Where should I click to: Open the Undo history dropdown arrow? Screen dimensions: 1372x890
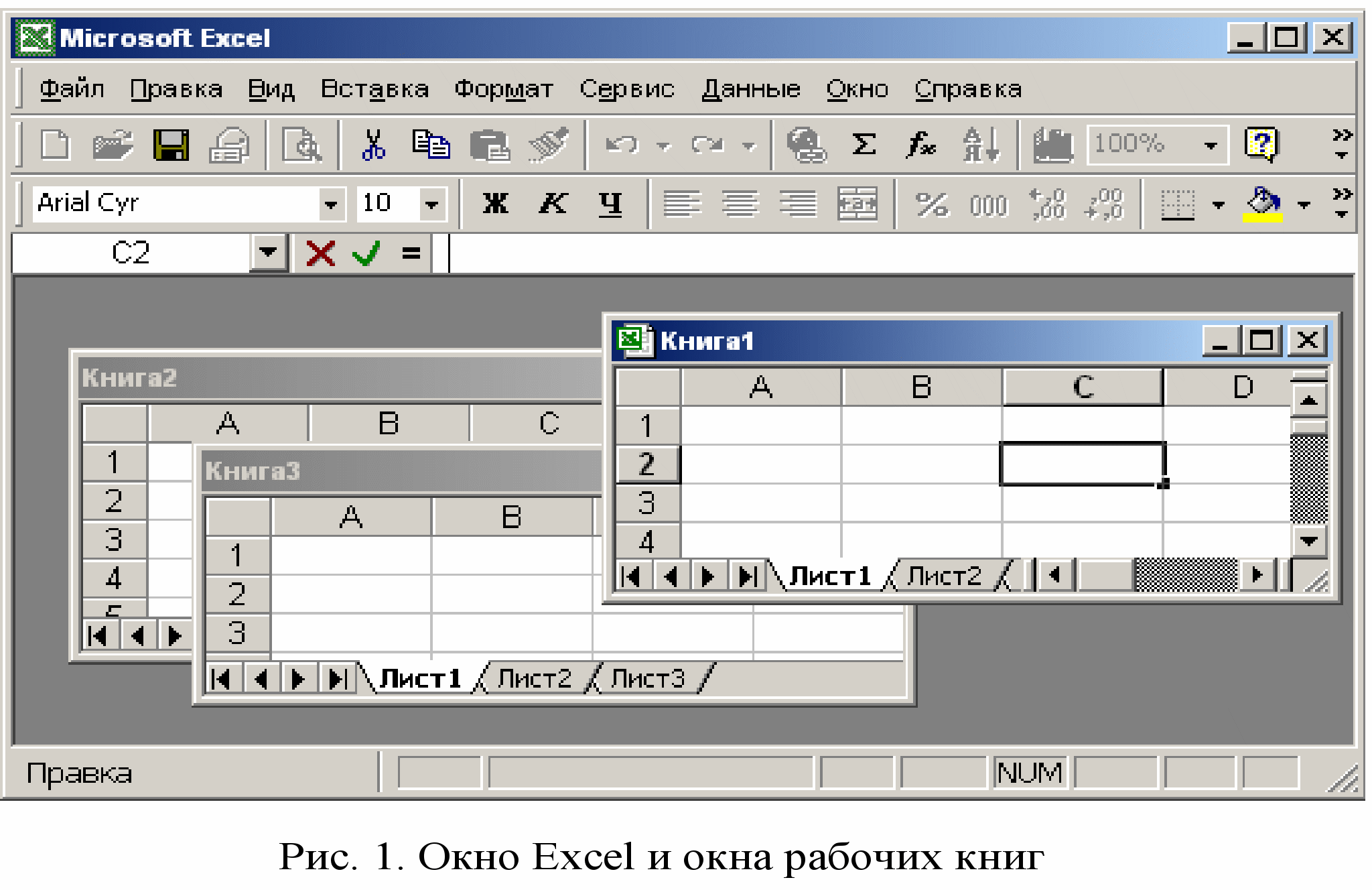(664, 145)
